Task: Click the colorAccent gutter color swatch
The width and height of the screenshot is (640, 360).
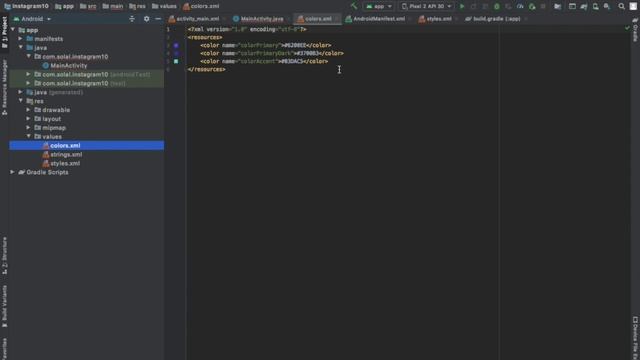Action: pyautogui.click(x=176, y=61)
